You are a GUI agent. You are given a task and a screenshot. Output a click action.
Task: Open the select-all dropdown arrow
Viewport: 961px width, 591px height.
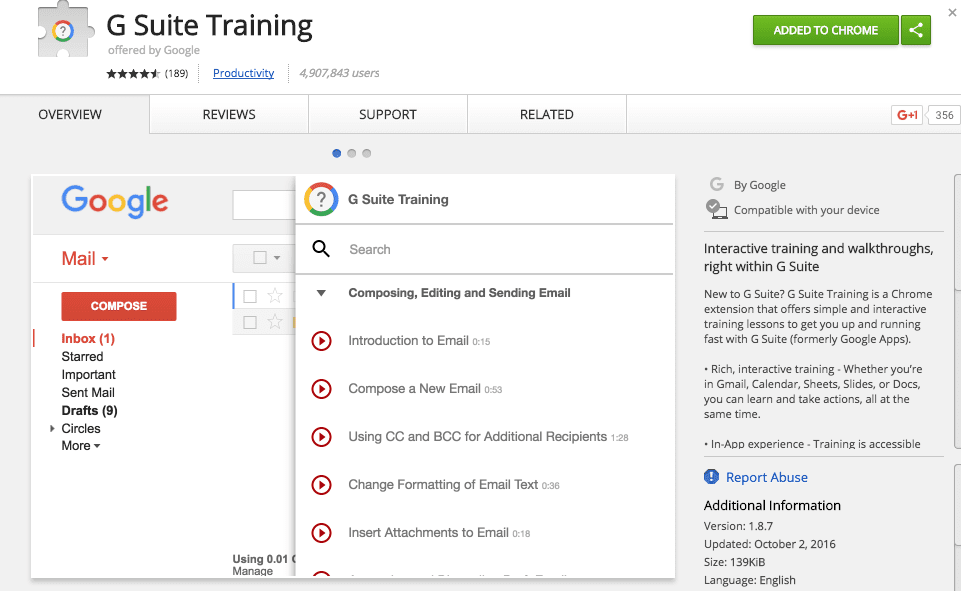(x=277, y=258)
